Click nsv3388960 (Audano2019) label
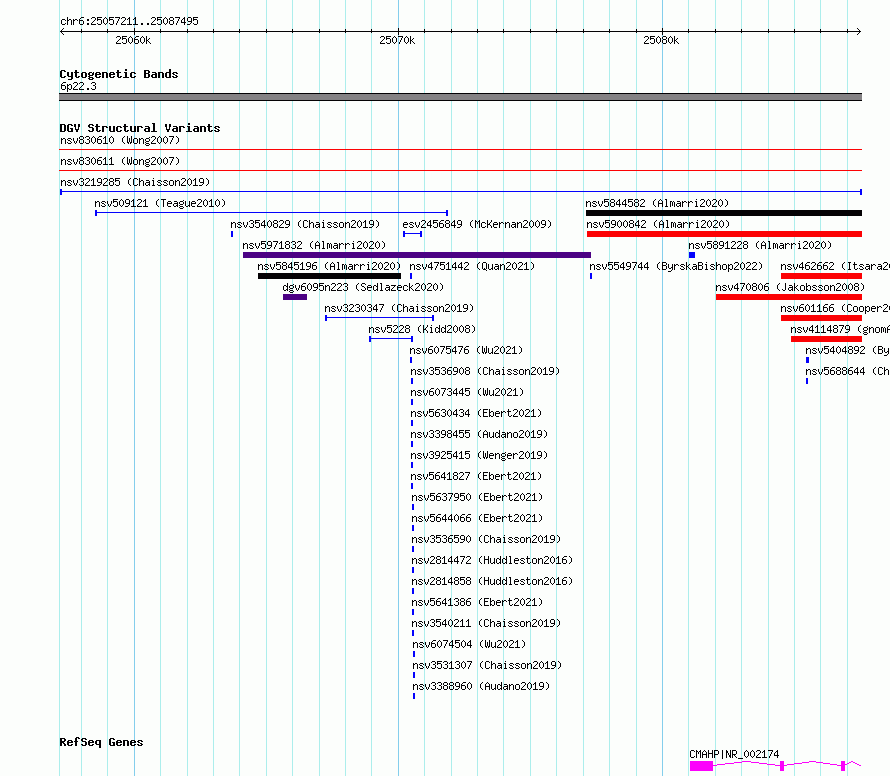 click(x=481, y=686)
